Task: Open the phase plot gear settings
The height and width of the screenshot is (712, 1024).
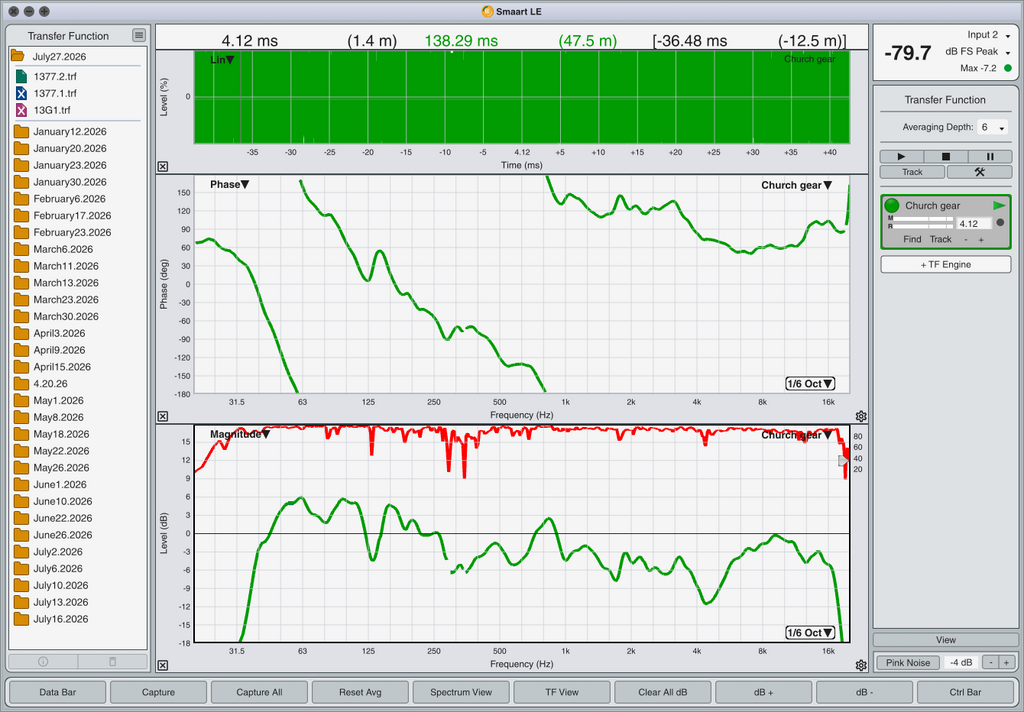Action: tap(861, 416)
